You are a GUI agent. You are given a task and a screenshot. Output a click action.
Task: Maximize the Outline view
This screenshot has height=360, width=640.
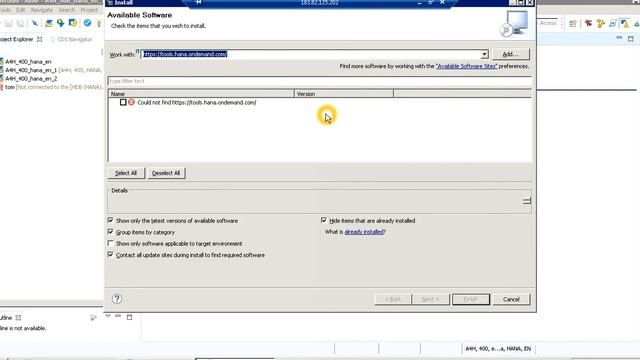(x=129, y=317)
